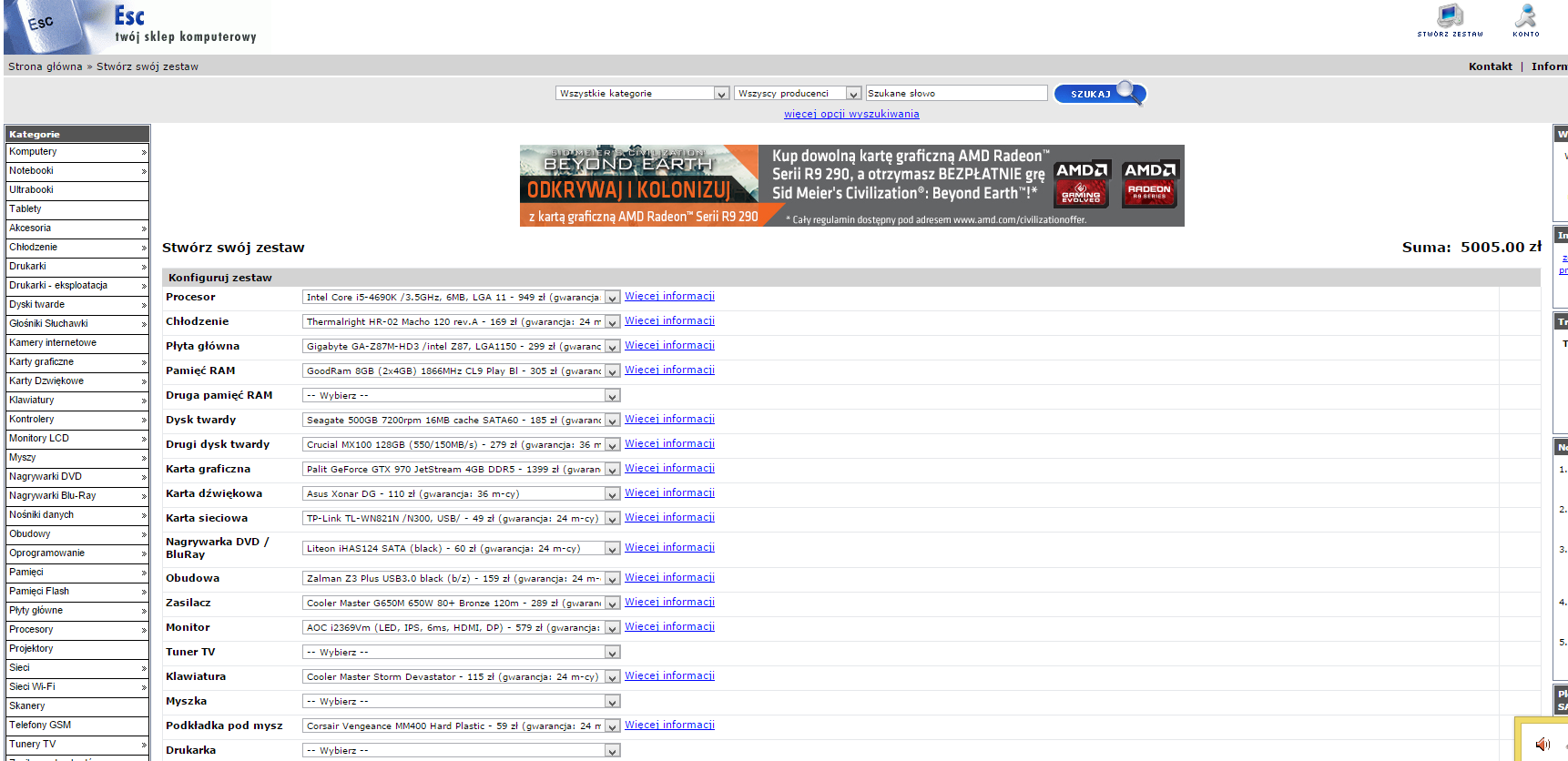Click Więcej informacji for Monitor

[x=669, y=626]
